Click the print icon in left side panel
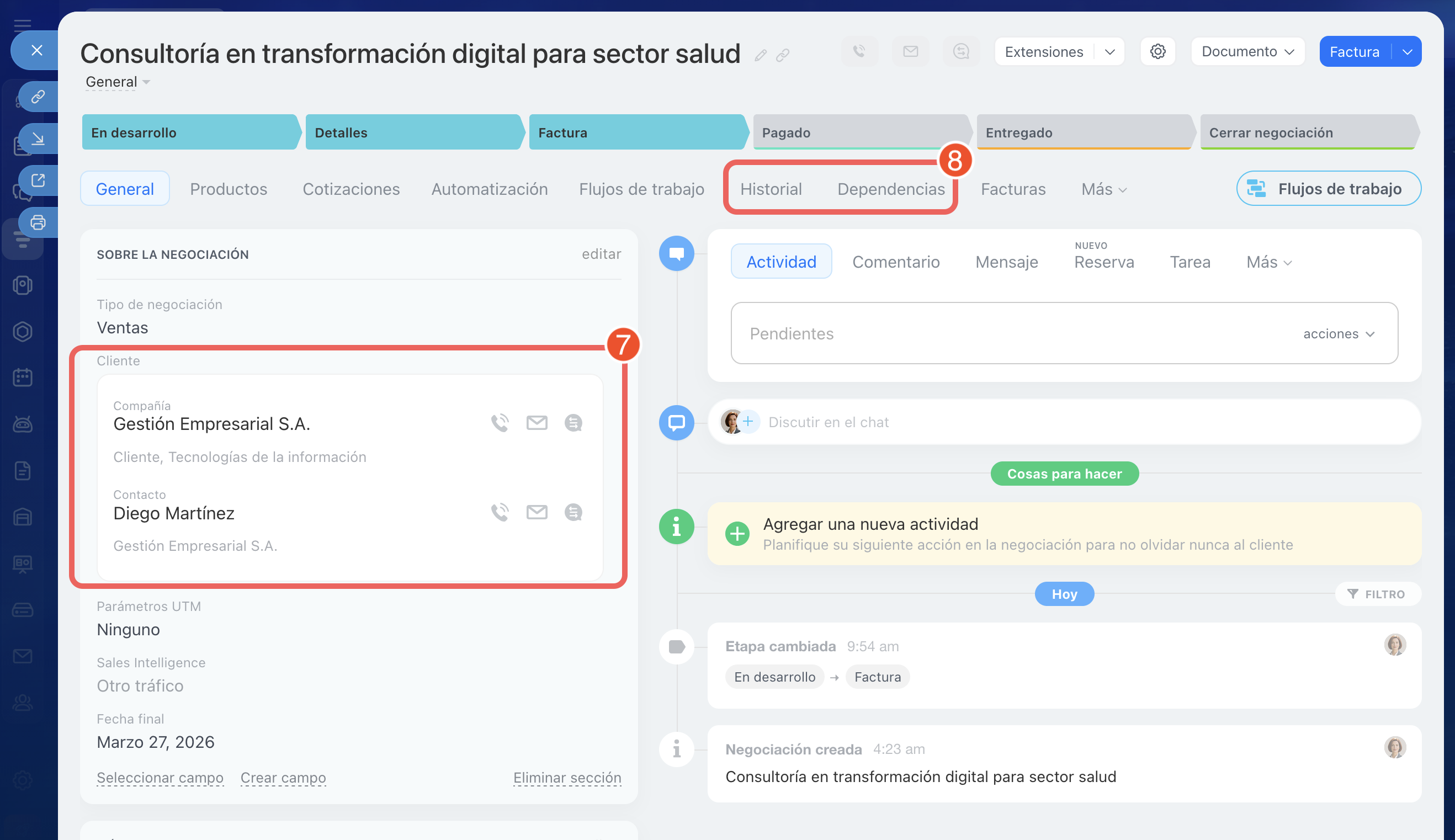Screen dimensions: 1455x840 (38, 222)
